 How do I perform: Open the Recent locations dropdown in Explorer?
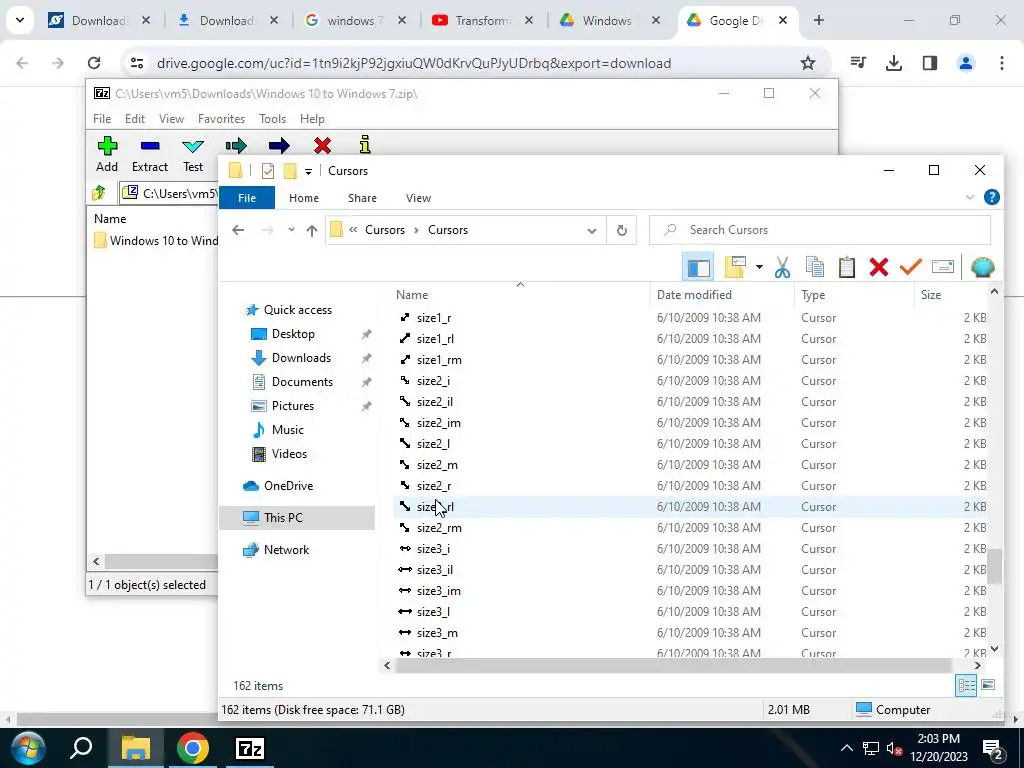pyautogui.click(x=291, y=230)
